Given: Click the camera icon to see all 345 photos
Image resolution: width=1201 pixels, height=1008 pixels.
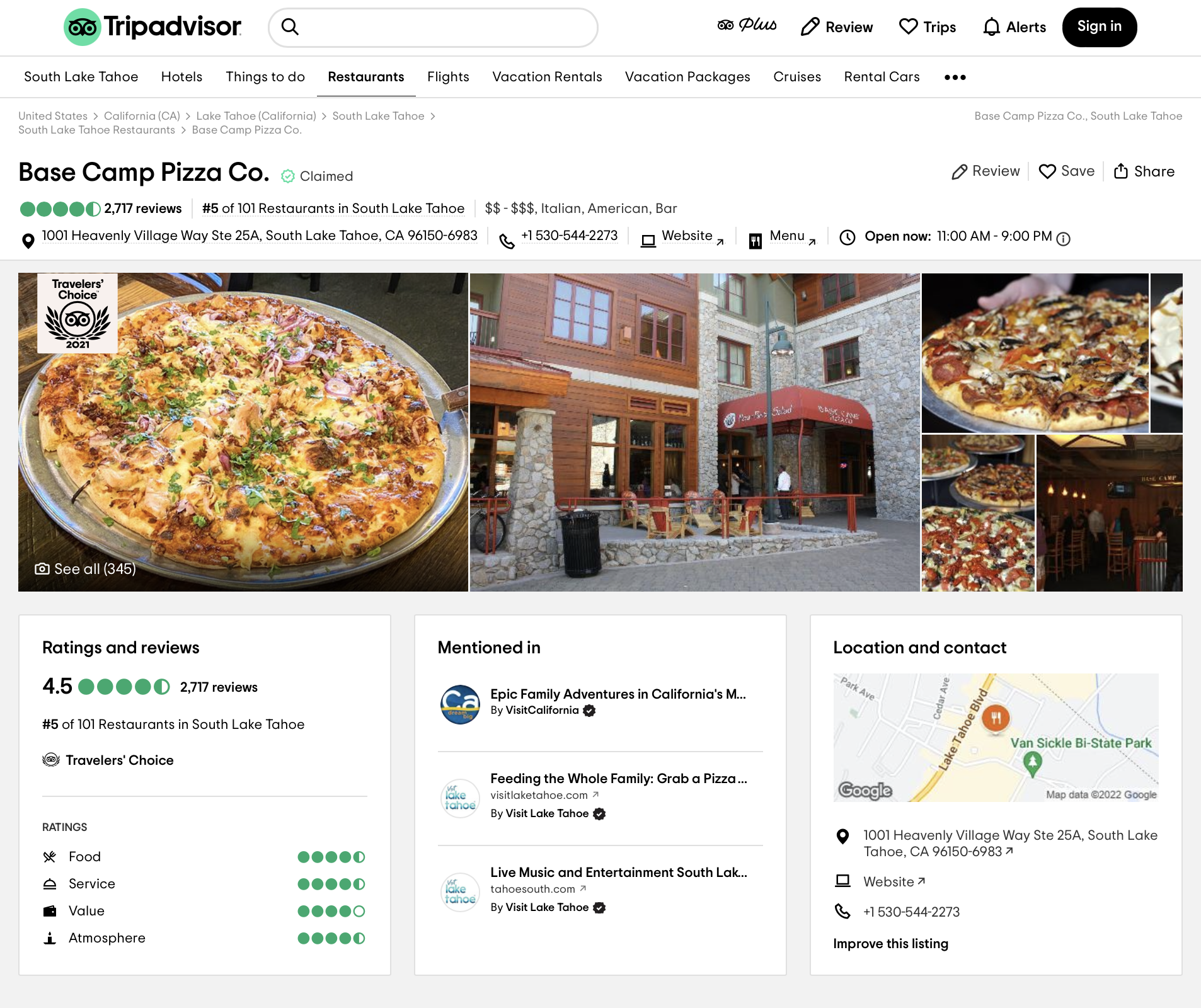Looking at the screenshot, I should (42, 568).
